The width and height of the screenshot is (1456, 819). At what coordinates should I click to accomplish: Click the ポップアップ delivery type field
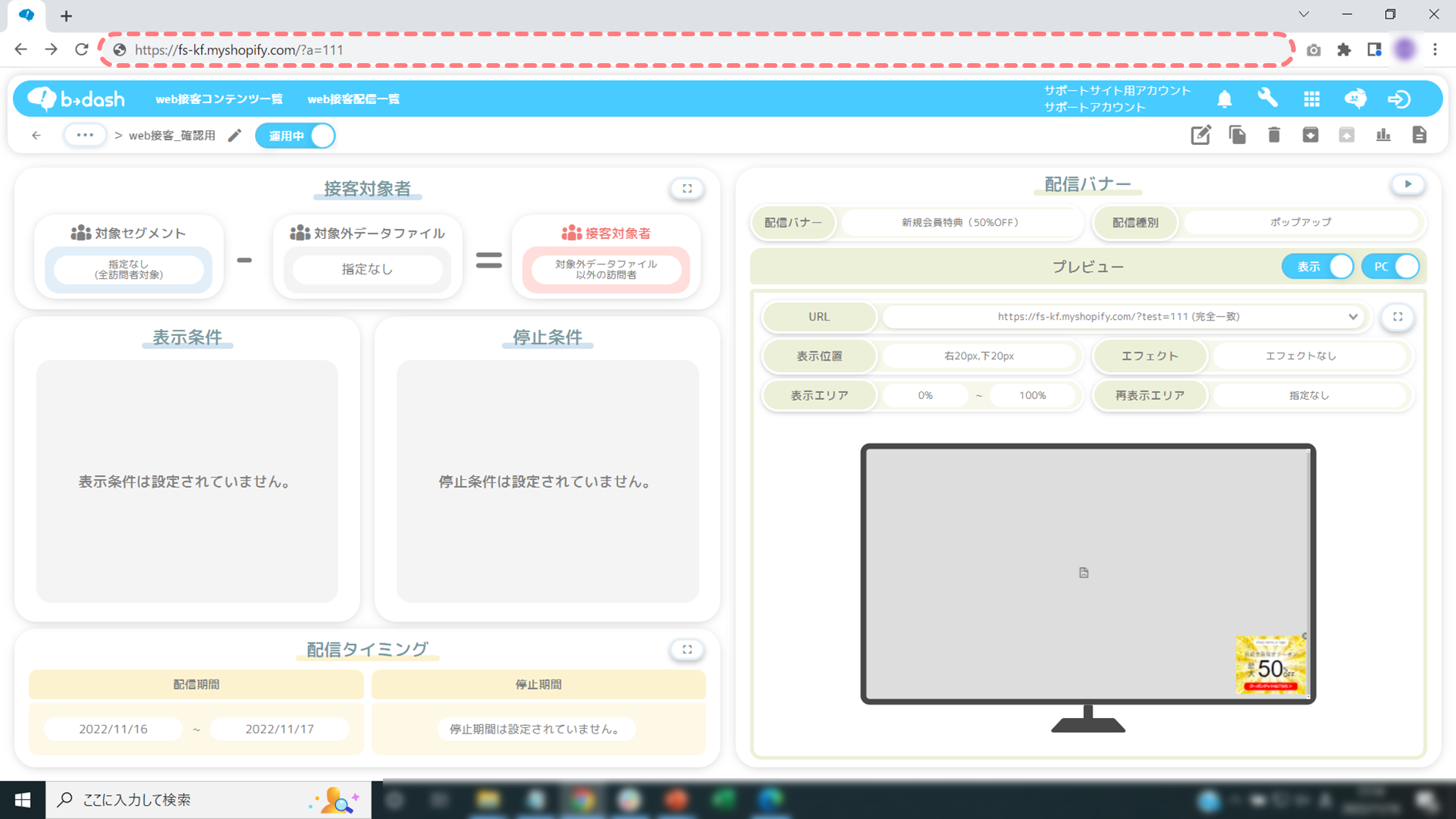1300,222
